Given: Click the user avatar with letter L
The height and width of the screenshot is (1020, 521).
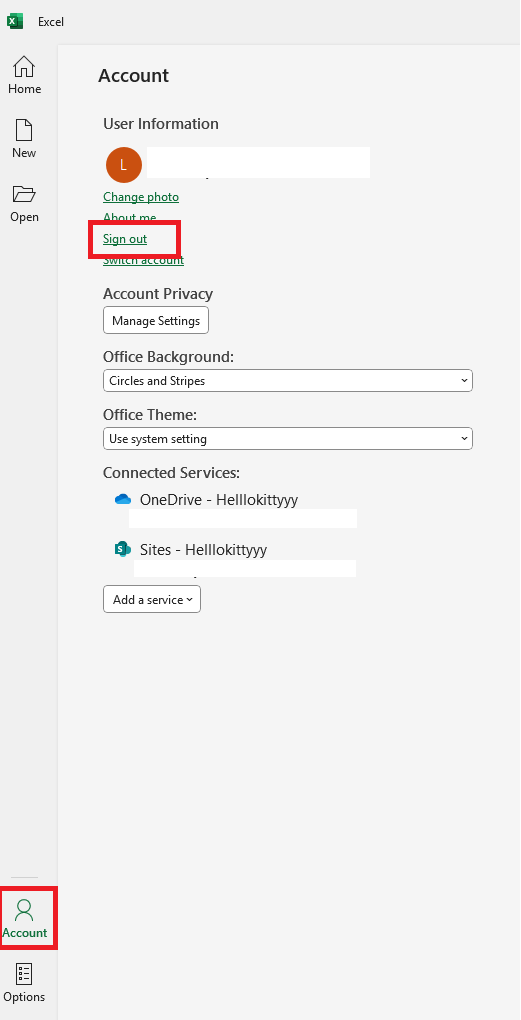Looking at the screenshot, I should pyautogui.click(x=124, y=165).
